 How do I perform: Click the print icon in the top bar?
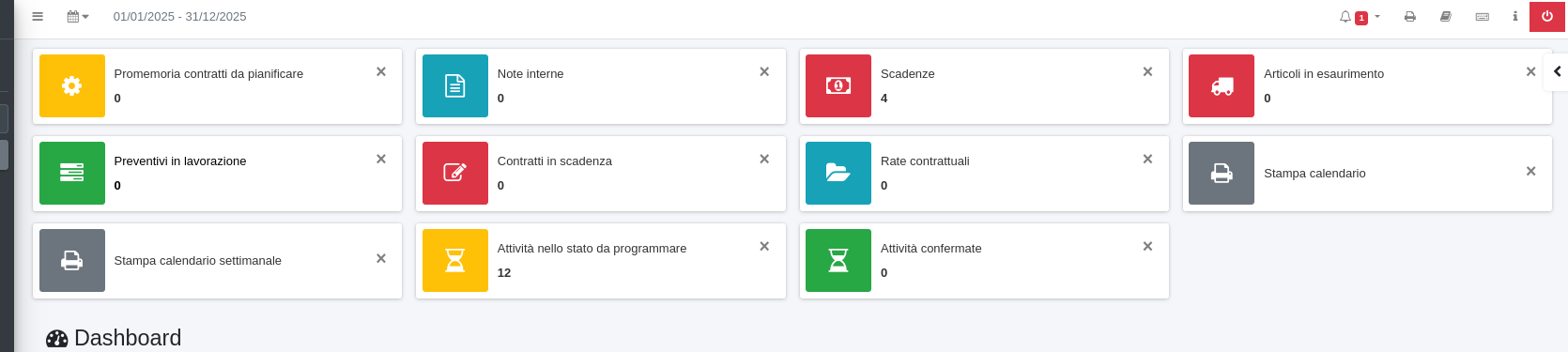[1409, 16]
